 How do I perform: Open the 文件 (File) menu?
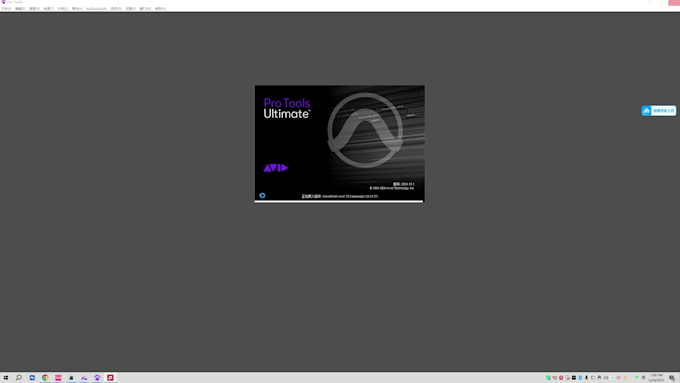pyautogui.click(x=7, y=9)
